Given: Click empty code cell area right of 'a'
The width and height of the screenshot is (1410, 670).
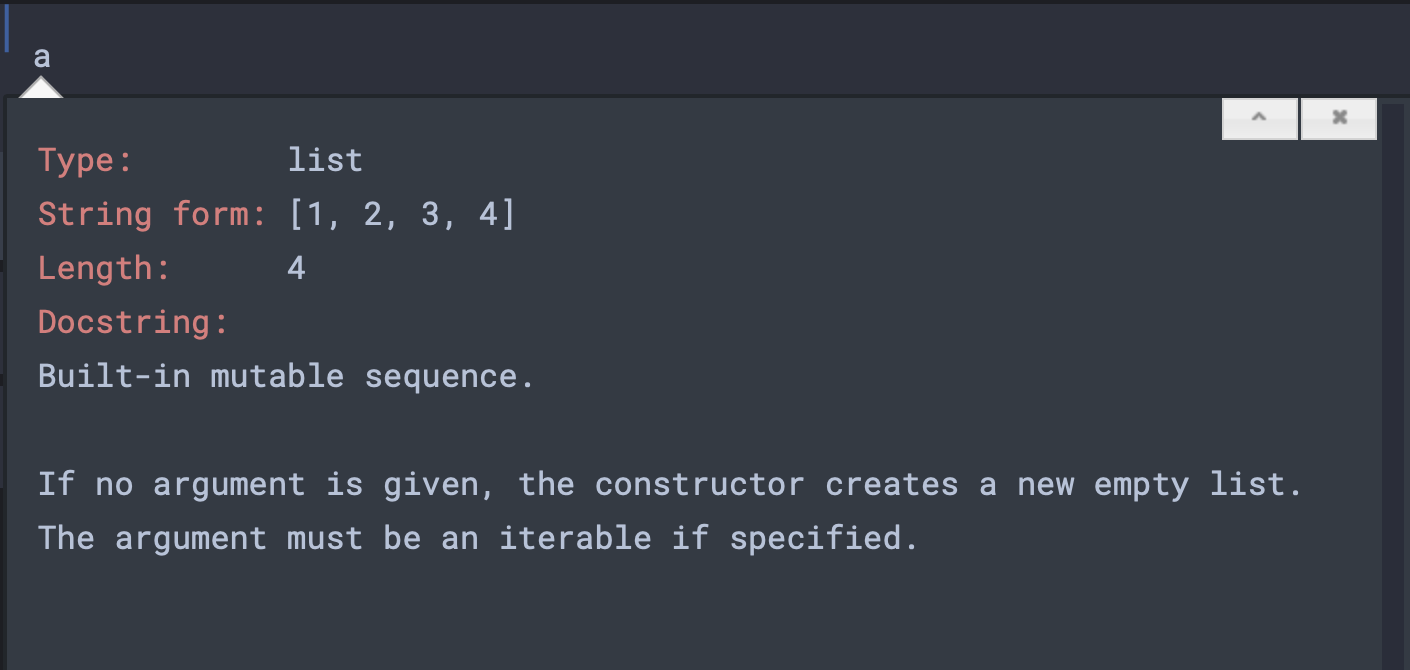Looking at the screenshot, I should [x=700, y=57].
